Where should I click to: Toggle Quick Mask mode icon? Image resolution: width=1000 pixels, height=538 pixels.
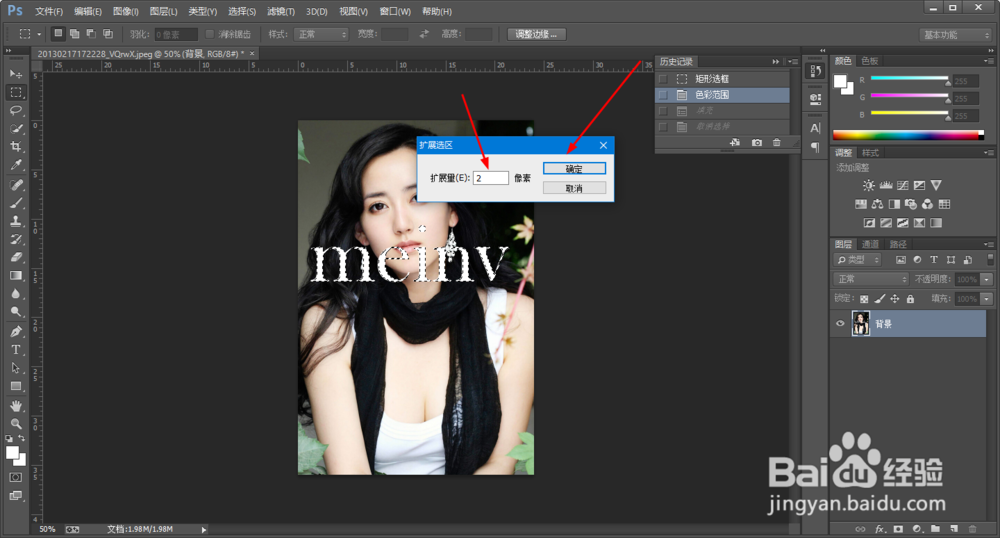[x=16, y=477]
